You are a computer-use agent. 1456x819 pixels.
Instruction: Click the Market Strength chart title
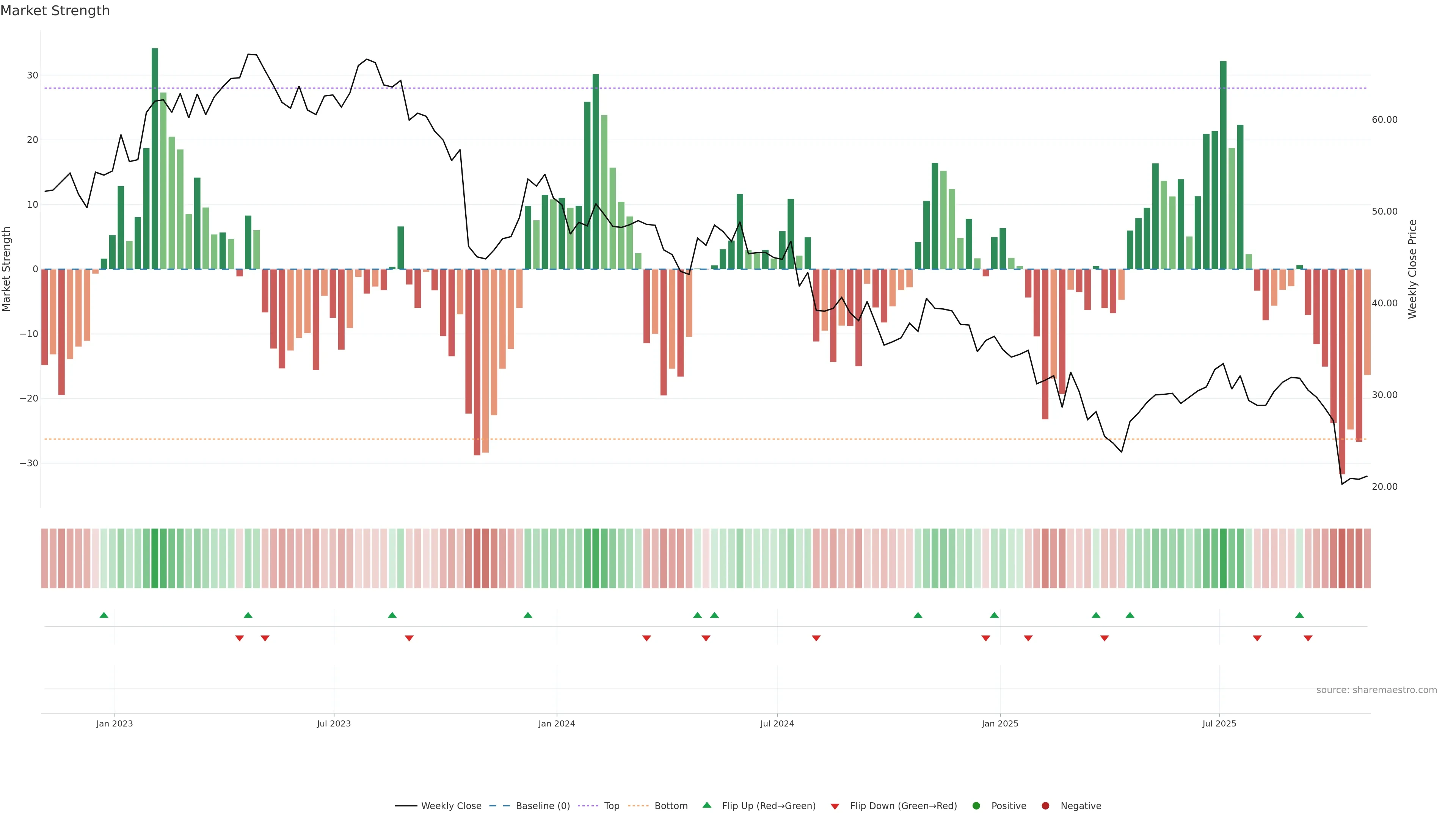tap(55, 11)
